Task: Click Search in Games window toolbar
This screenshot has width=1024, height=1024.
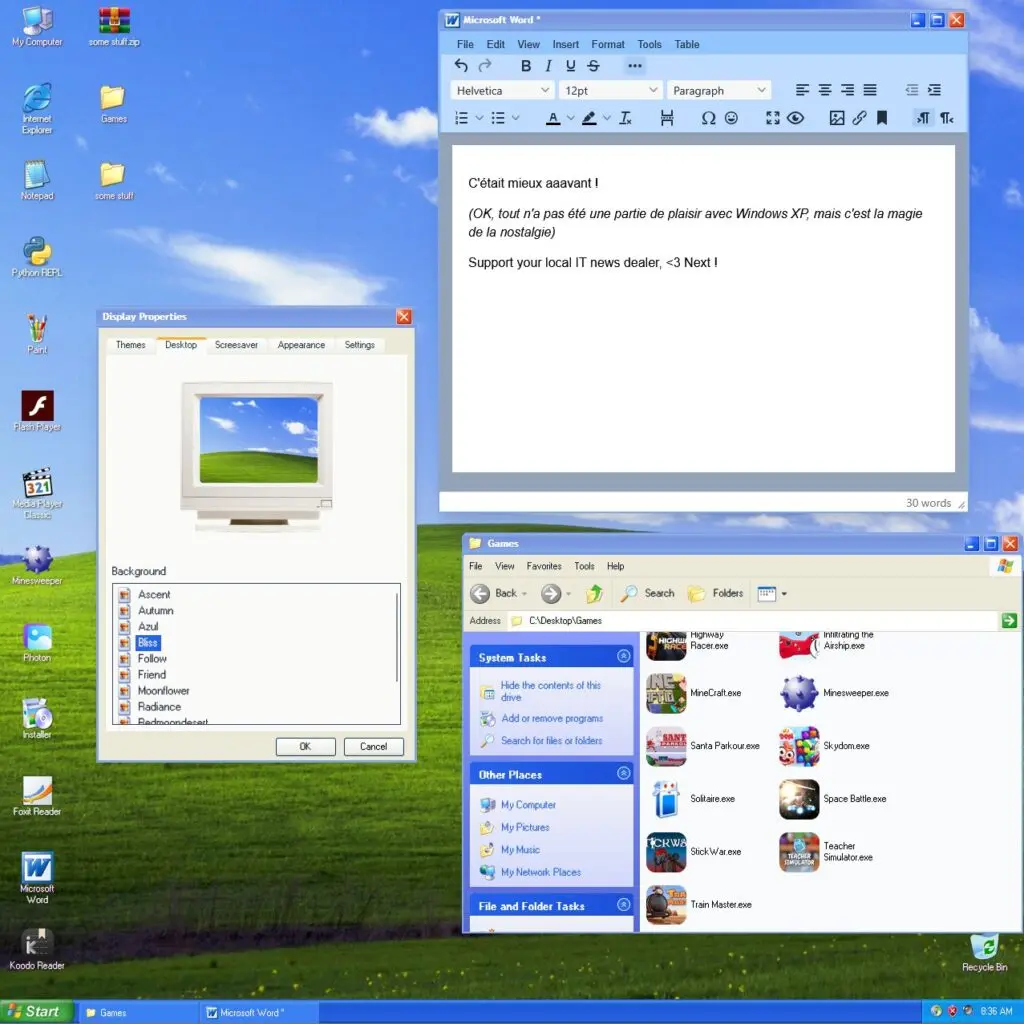Action: 647,593
